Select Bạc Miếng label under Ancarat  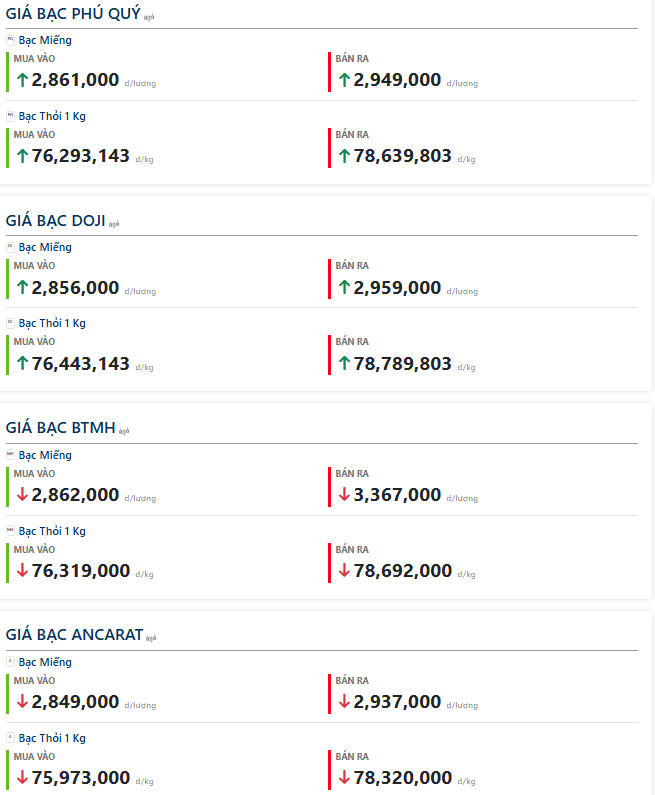(x=45, y=662)
